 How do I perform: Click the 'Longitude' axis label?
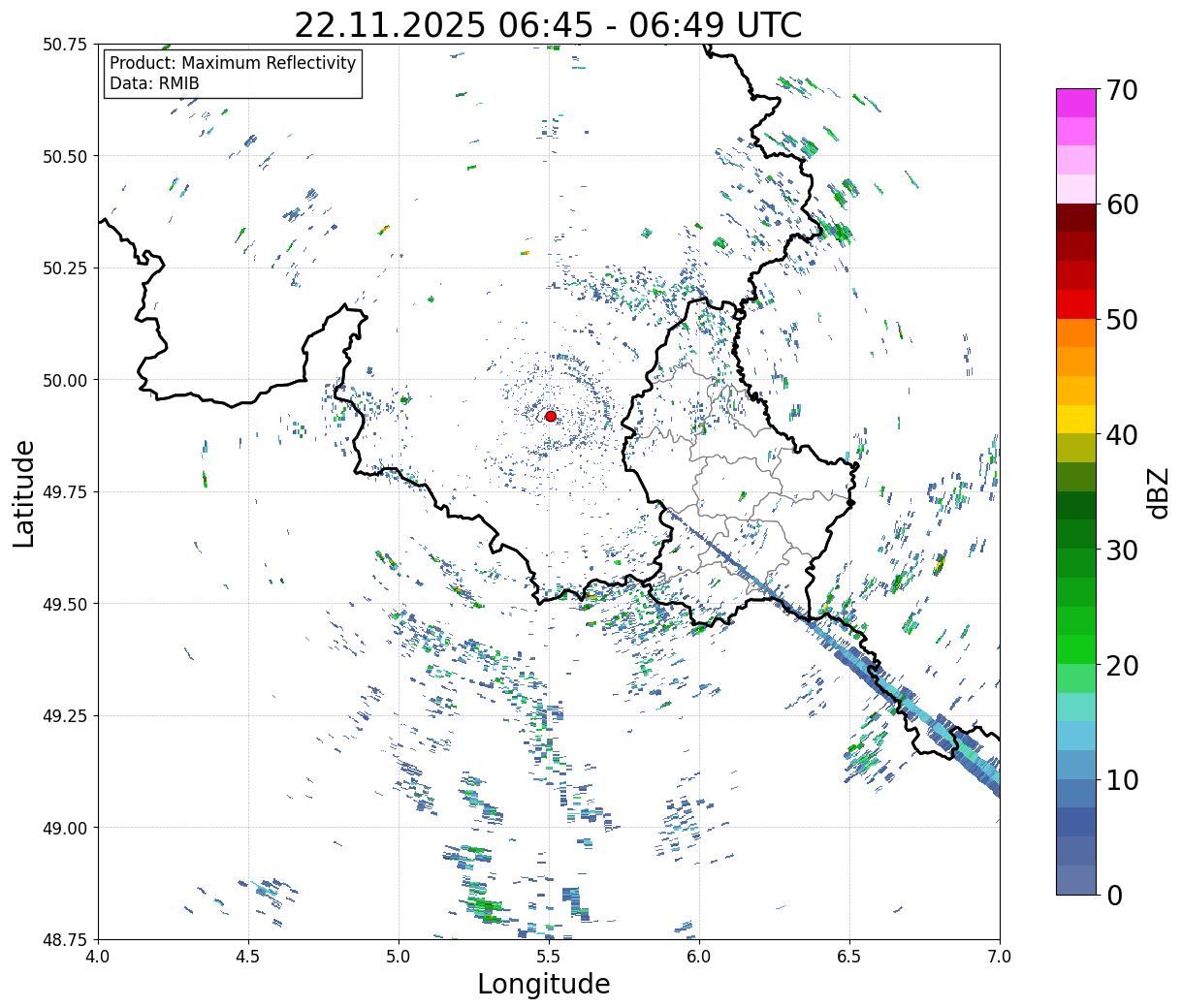click(x=544, y=984)
